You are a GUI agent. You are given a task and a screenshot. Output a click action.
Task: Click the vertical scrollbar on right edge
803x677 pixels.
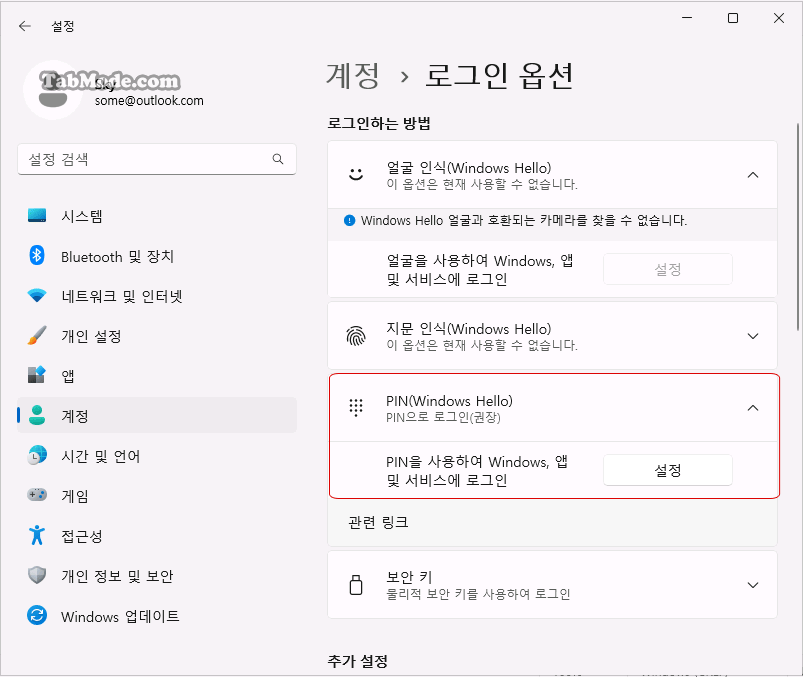(x=797, y=227)
